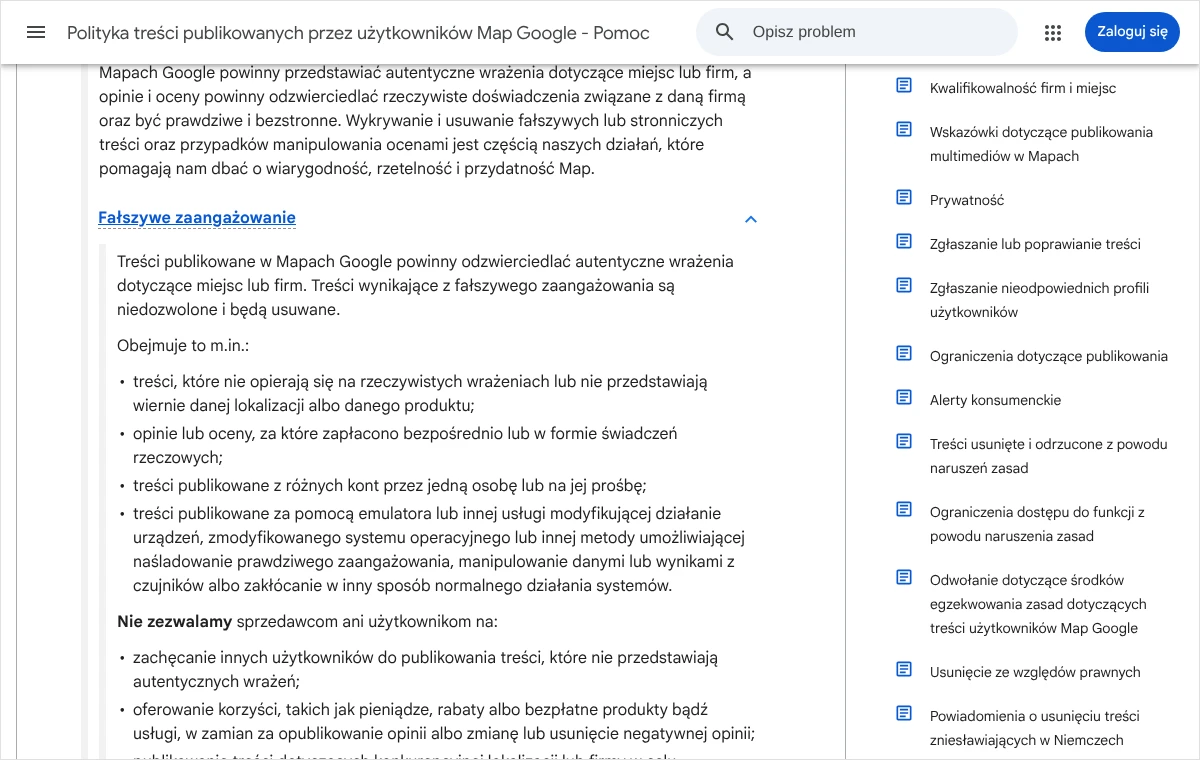Click document icon beside Alerty konsumenckie

(904, 398)
